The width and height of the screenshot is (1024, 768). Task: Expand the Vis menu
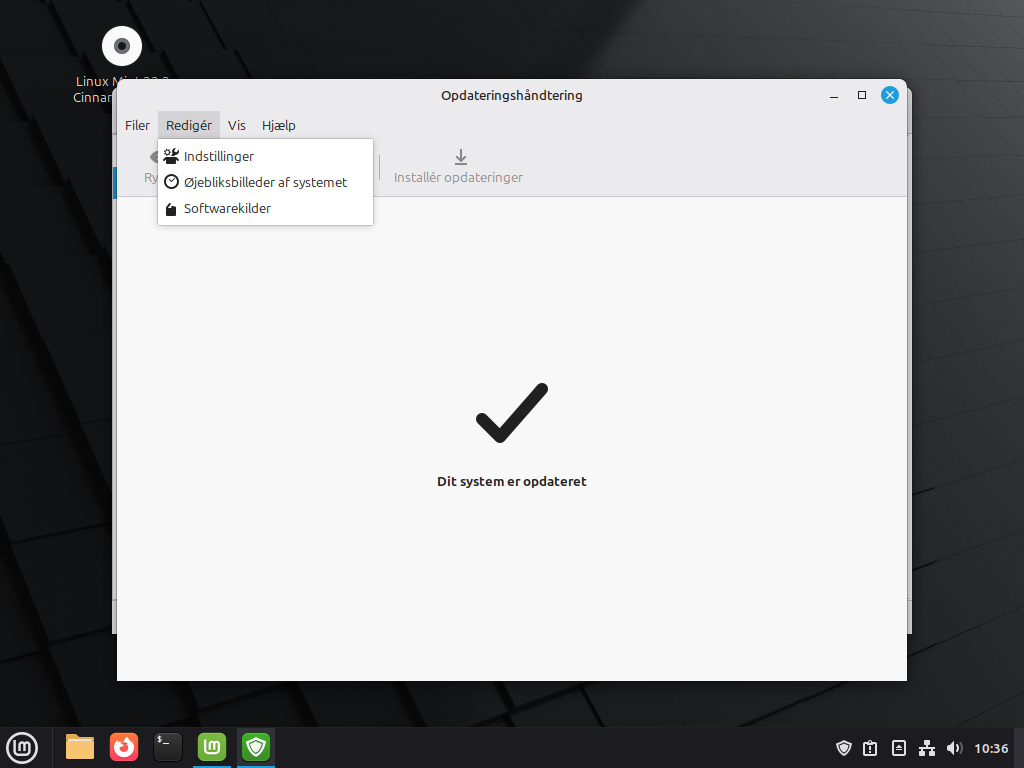[237, 125]
